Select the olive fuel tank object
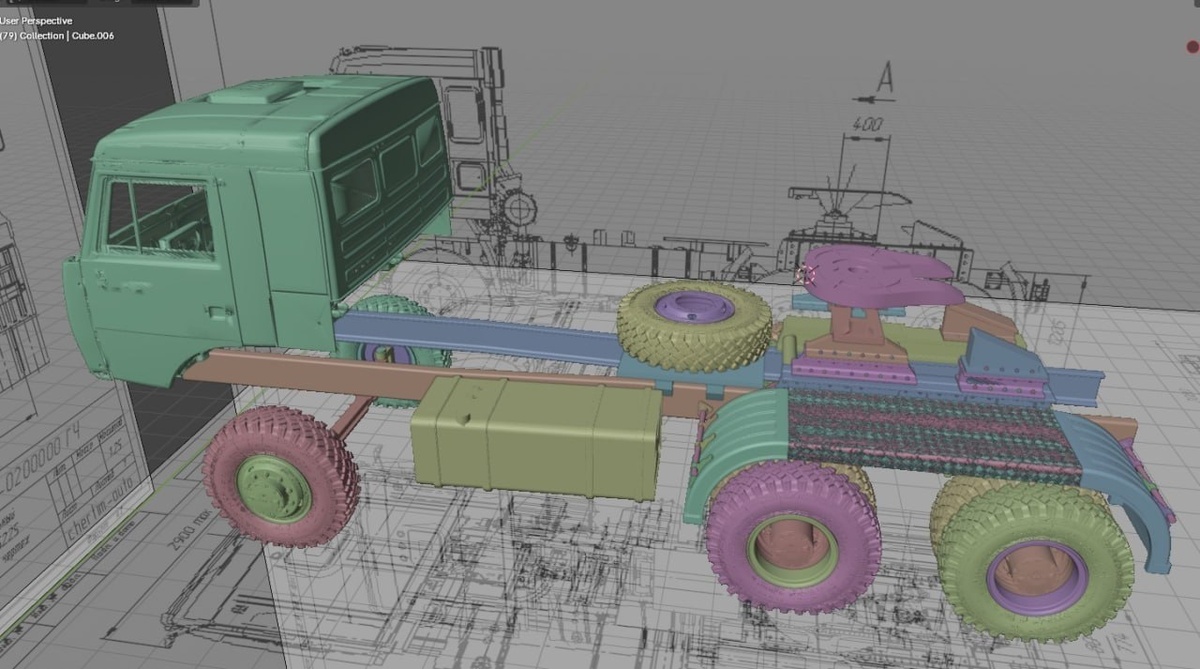Screen dimensions: 1200x669 pos(537,438)
